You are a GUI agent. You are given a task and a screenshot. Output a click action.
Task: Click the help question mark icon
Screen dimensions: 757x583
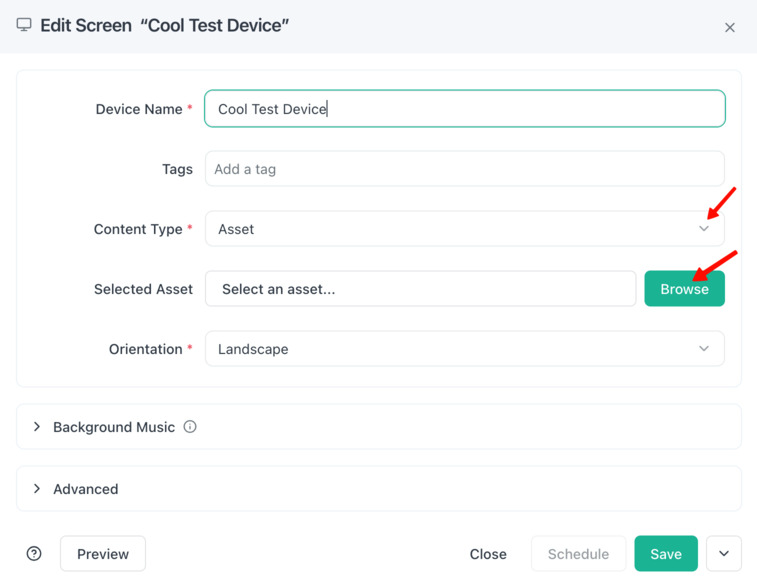tap(34, 554)
